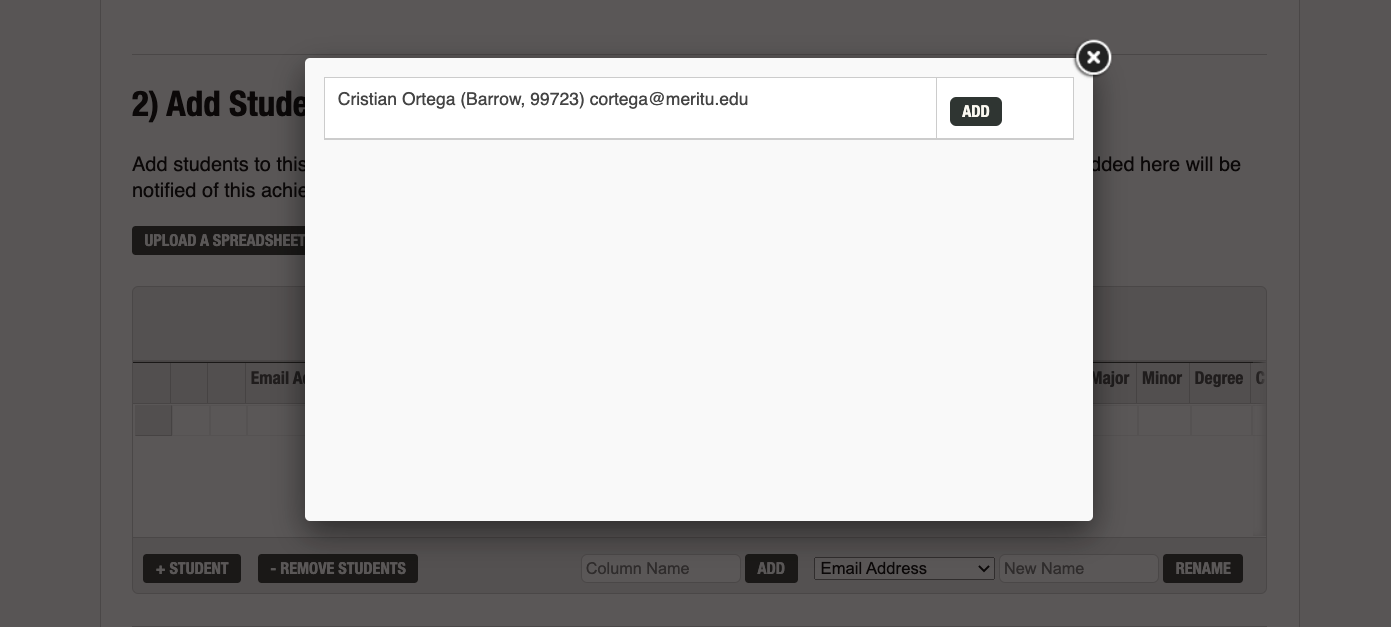Viewport: 1391px width, 627px height.
Task: Close the add students dialog
Action: [1093, 57]
